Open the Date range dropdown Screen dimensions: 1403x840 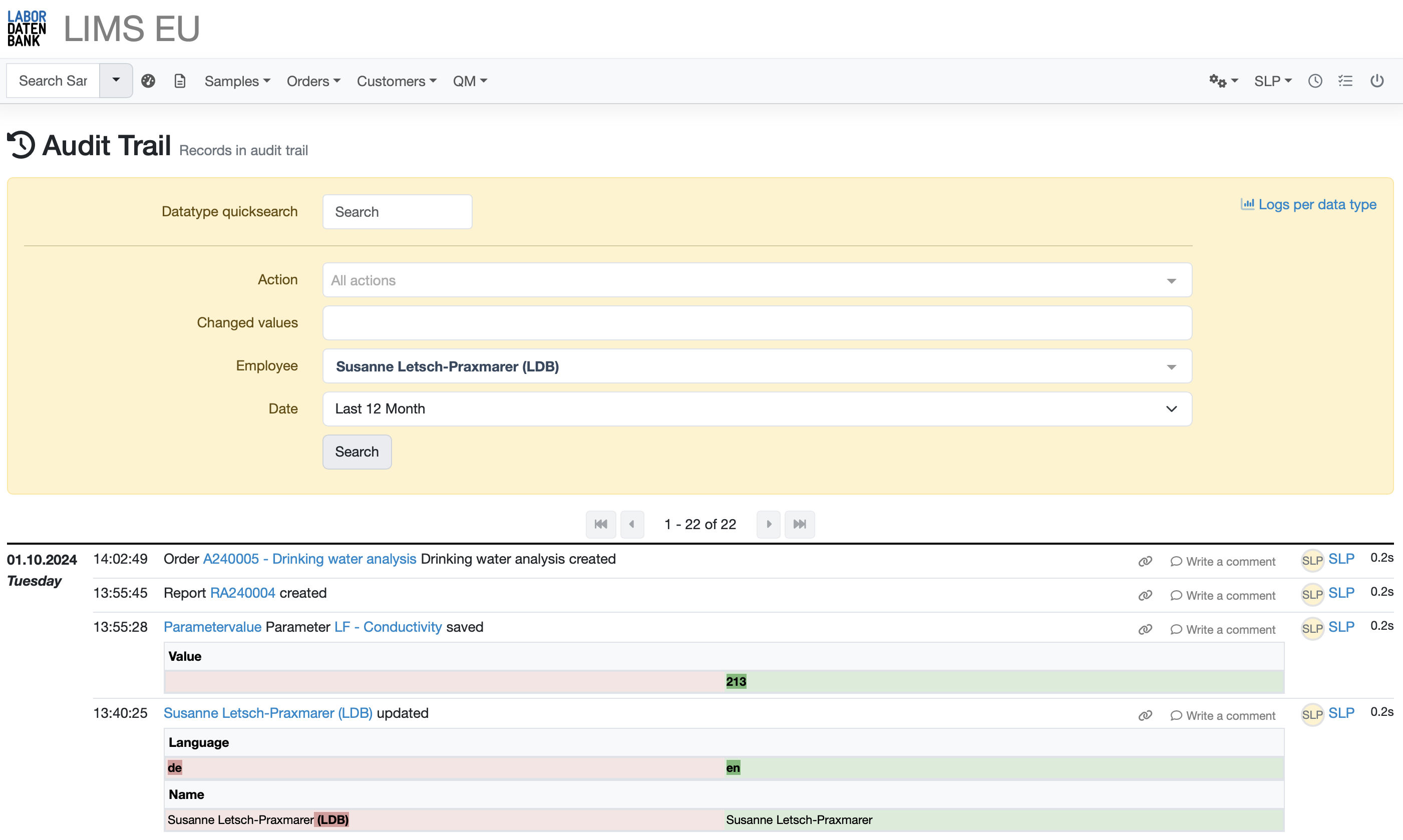(757, 408)
